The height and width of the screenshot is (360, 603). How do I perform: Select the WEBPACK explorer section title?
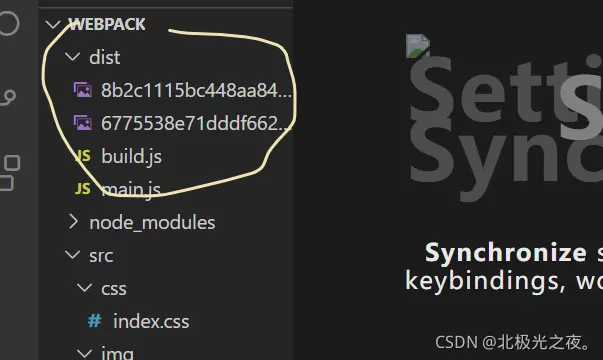click(107, 25)
